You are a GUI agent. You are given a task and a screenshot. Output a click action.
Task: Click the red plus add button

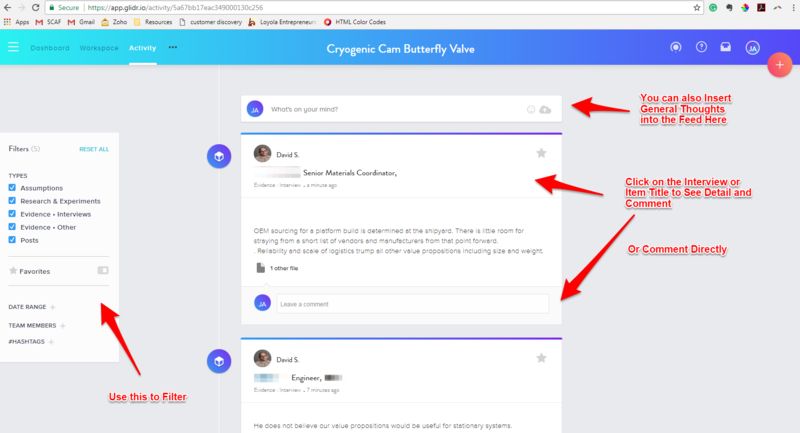[780, 65]
